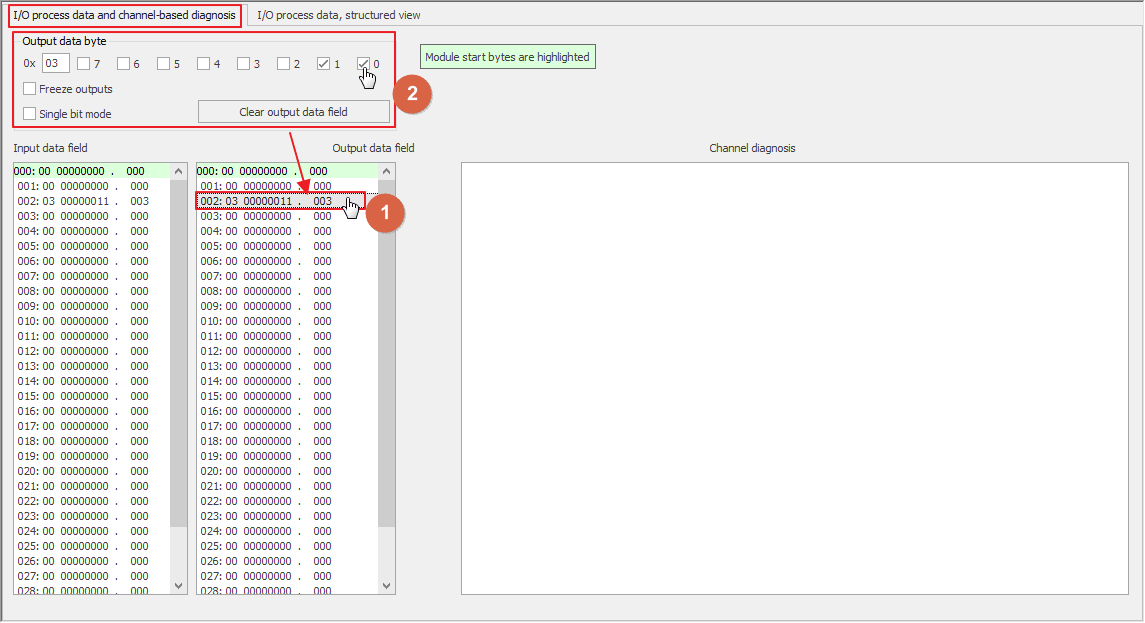Toggle output bit 6 checkbox

(x=123, y=64)
